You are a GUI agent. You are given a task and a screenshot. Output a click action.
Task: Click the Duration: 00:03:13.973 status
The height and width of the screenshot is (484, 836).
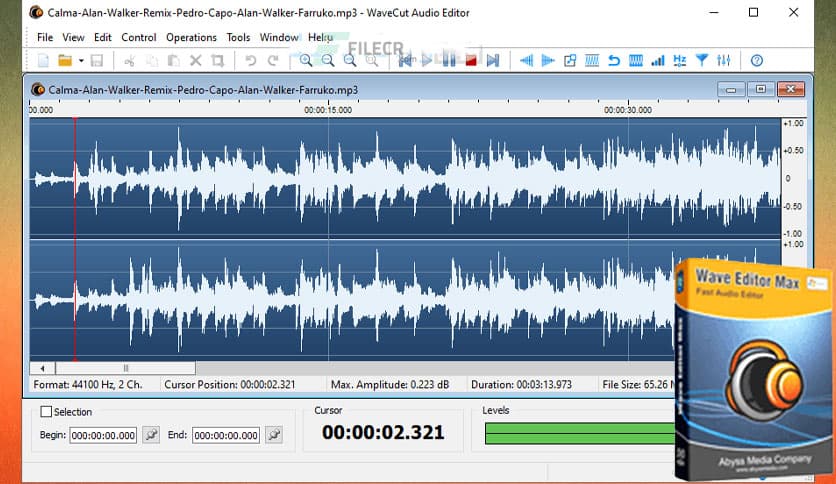tap(521, 384)
